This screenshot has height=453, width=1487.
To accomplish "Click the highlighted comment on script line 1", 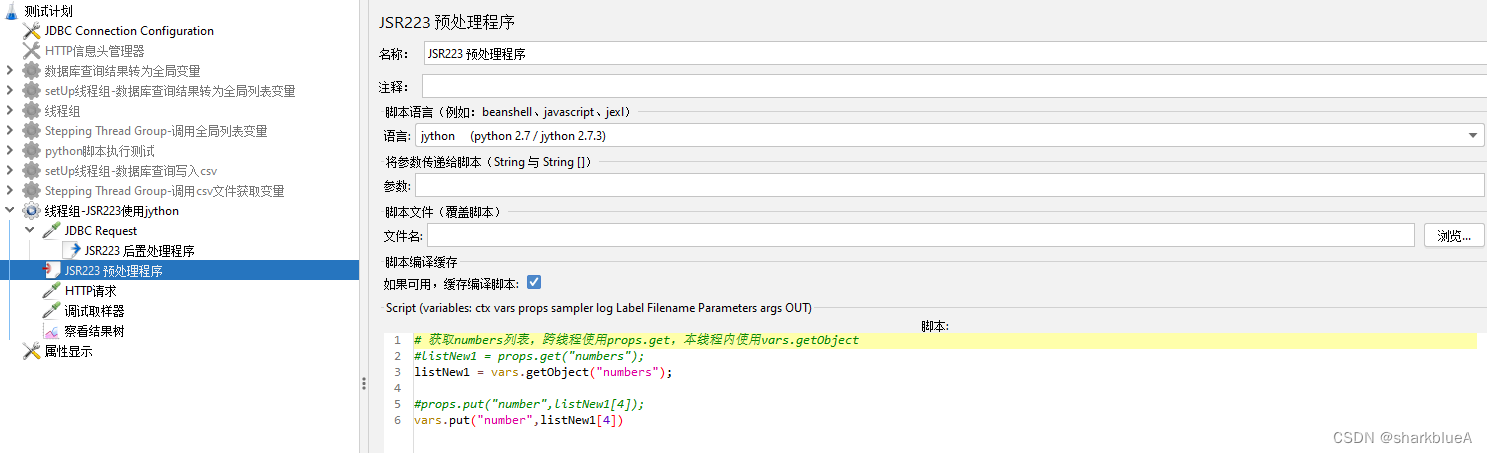I will pyautogui.click(x=636, y=340).
